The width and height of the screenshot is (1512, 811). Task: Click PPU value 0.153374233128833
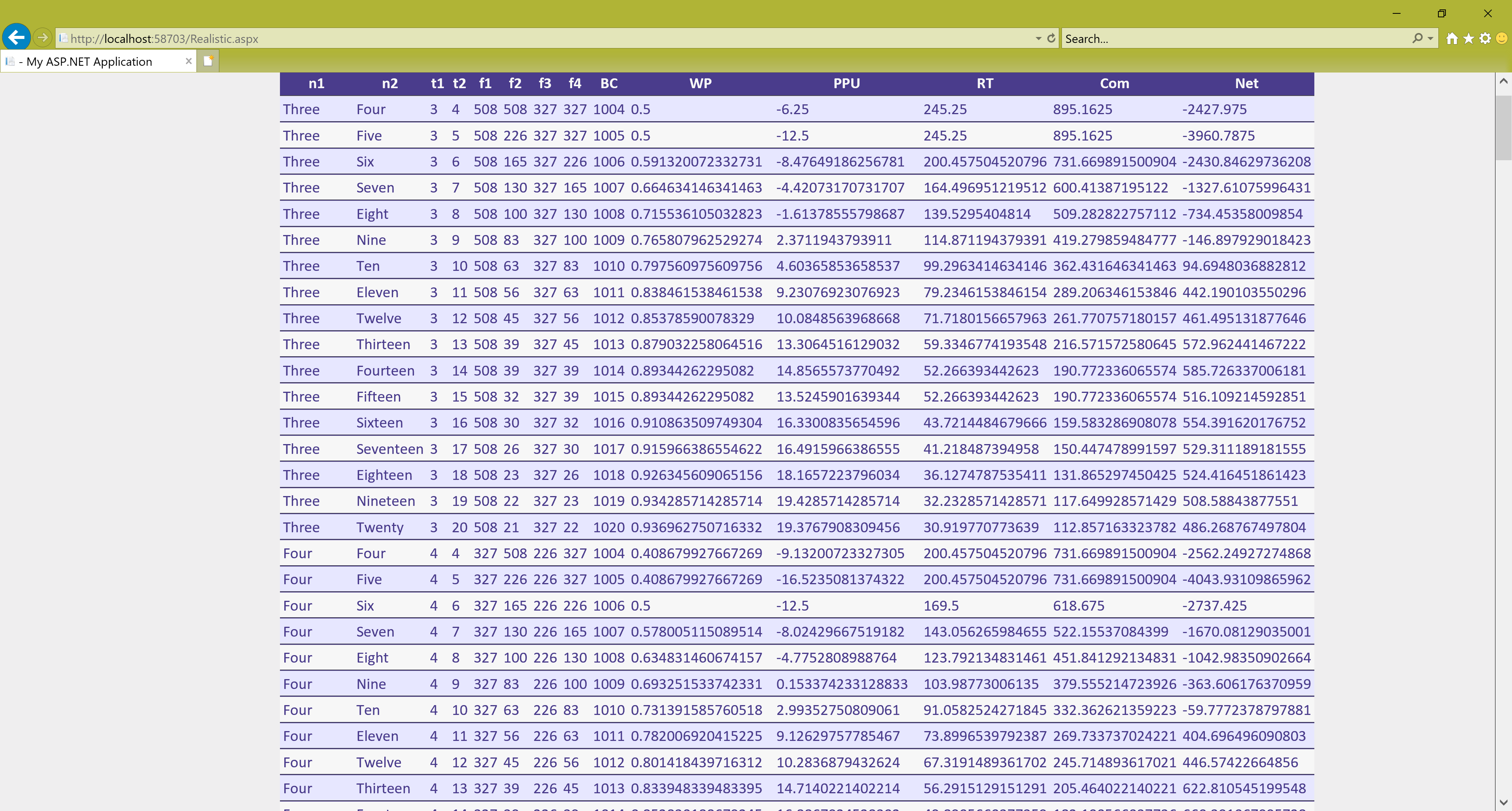(842, 684)
